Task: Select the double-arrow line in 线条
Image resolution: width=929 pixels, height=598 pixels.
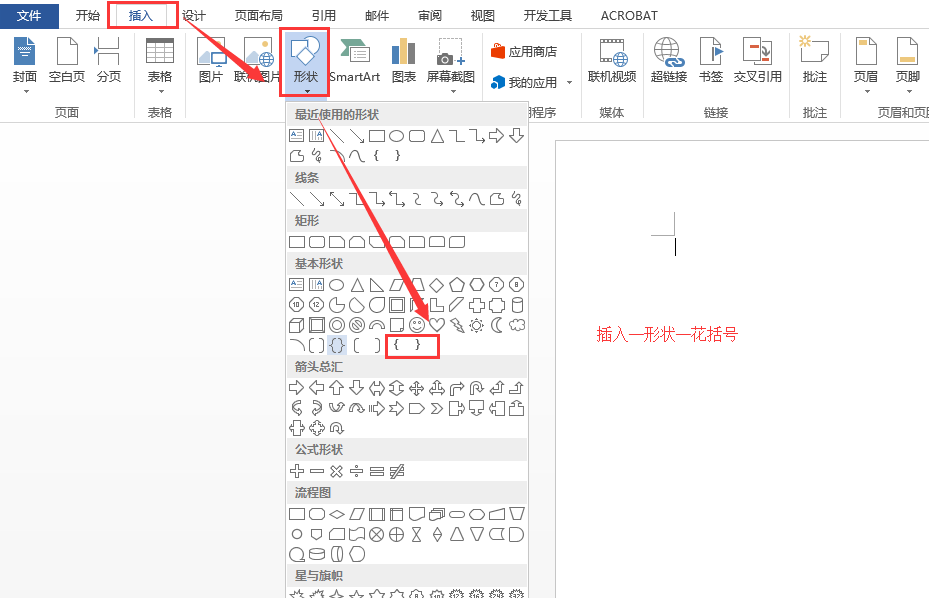Action: point(337,199)
